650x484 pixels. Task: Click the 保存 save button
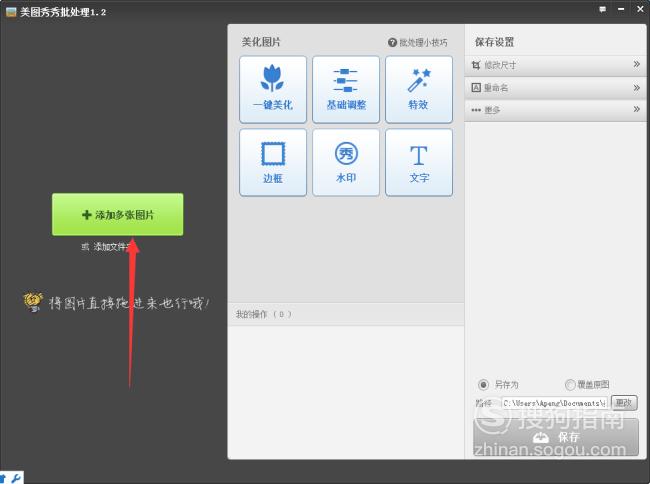555,437
